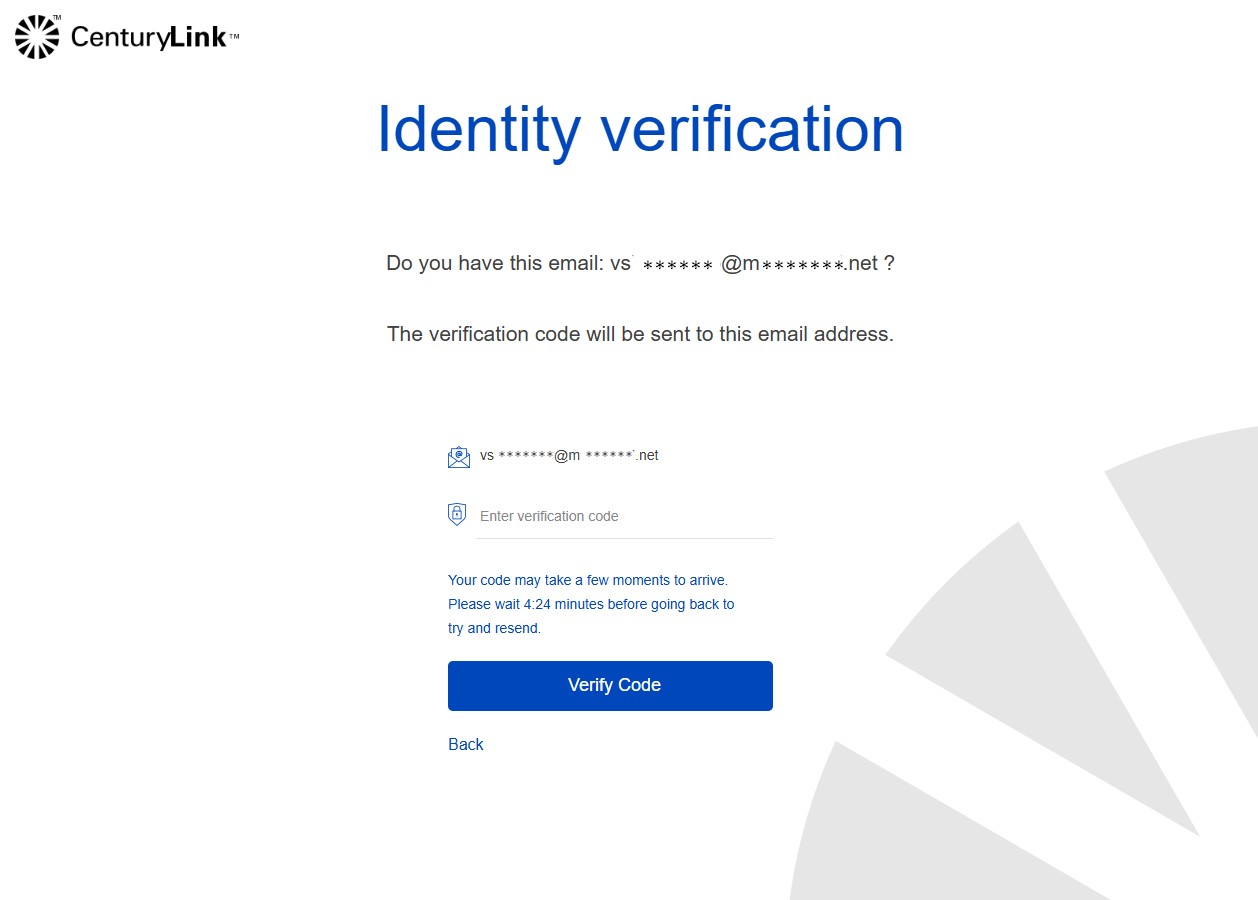Click the TM mark after CenturyLink
This screenshot has height=900, width=1258.
coord(234,38)
